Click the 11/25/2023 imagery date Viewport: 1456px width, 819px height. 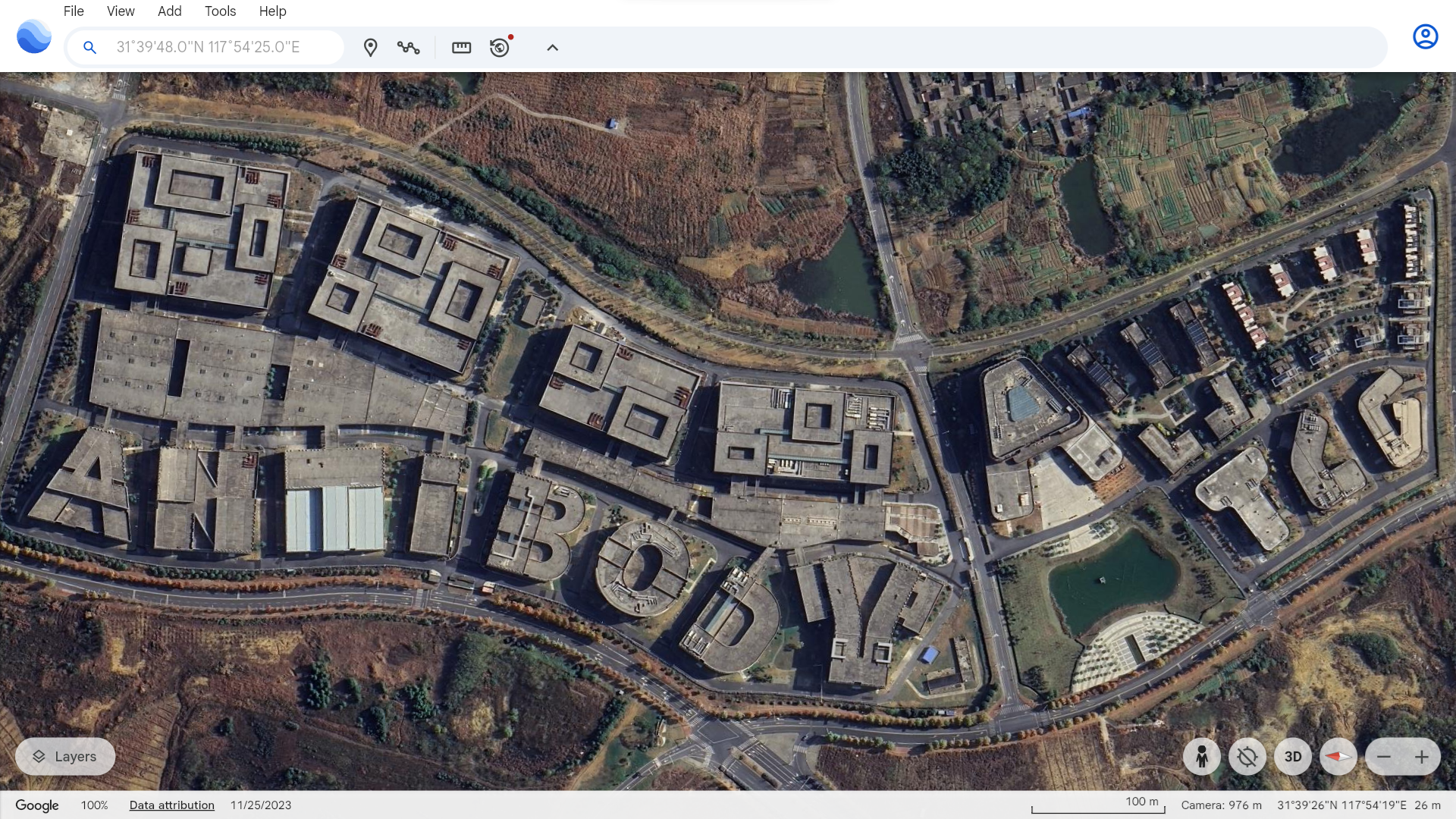click(261, 805)
